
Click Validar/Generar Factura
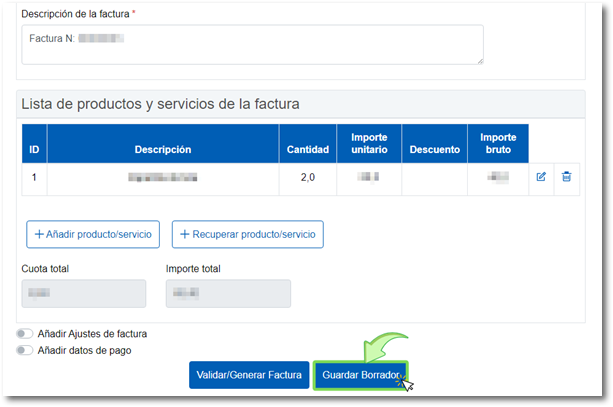(249, 375)
